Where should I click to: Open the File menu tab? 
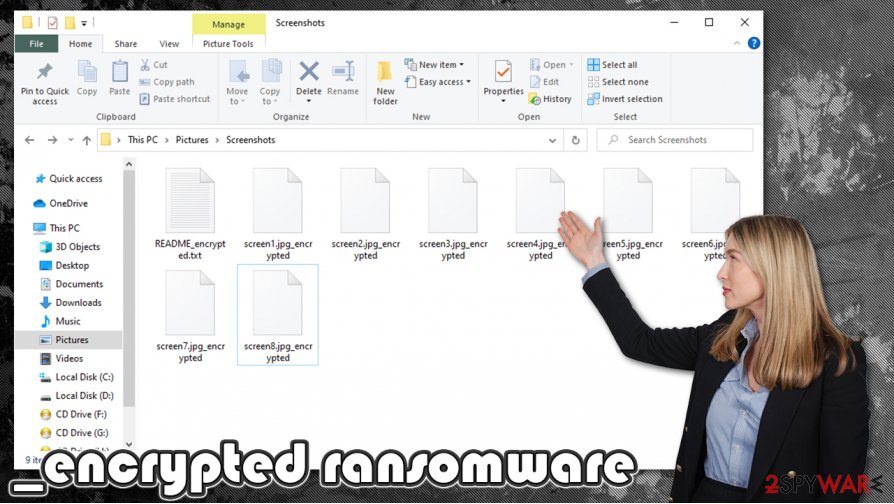tap(36, 44)
